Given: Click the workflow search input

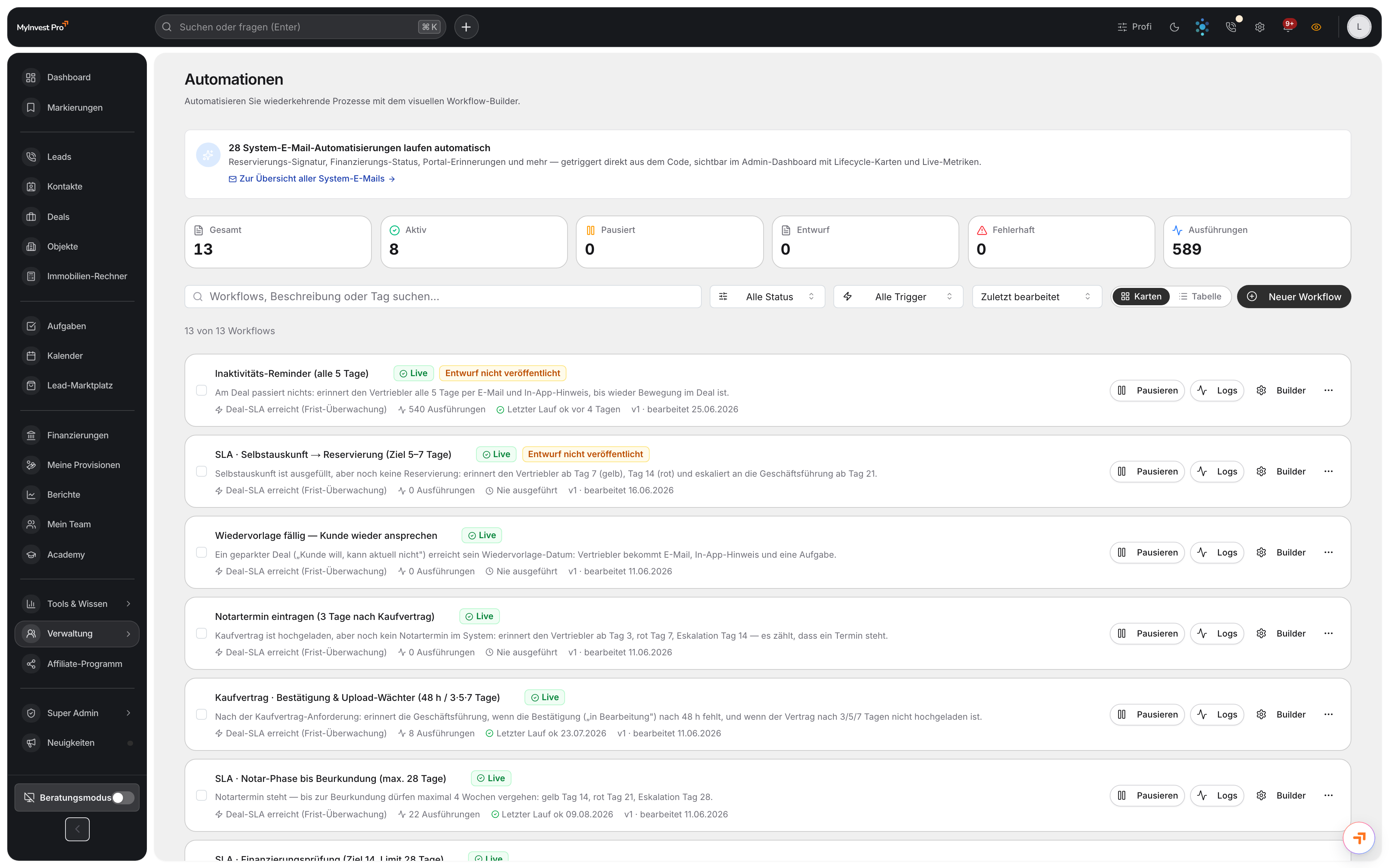Looking at the screenshot, I should coord(442,297).
